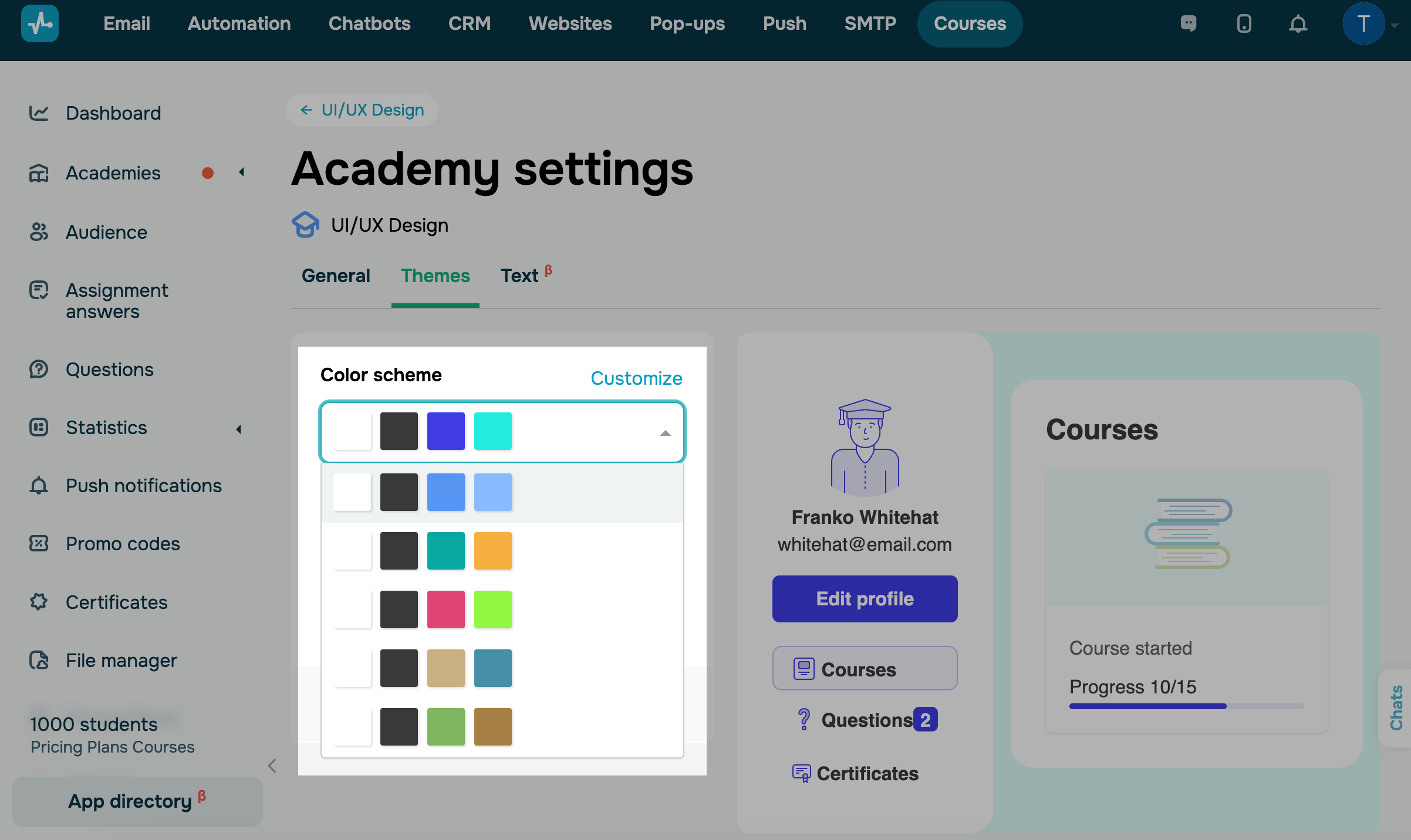Expand the Academies submenu arrow
This screenshot has width=1411, height=840.
241,172
